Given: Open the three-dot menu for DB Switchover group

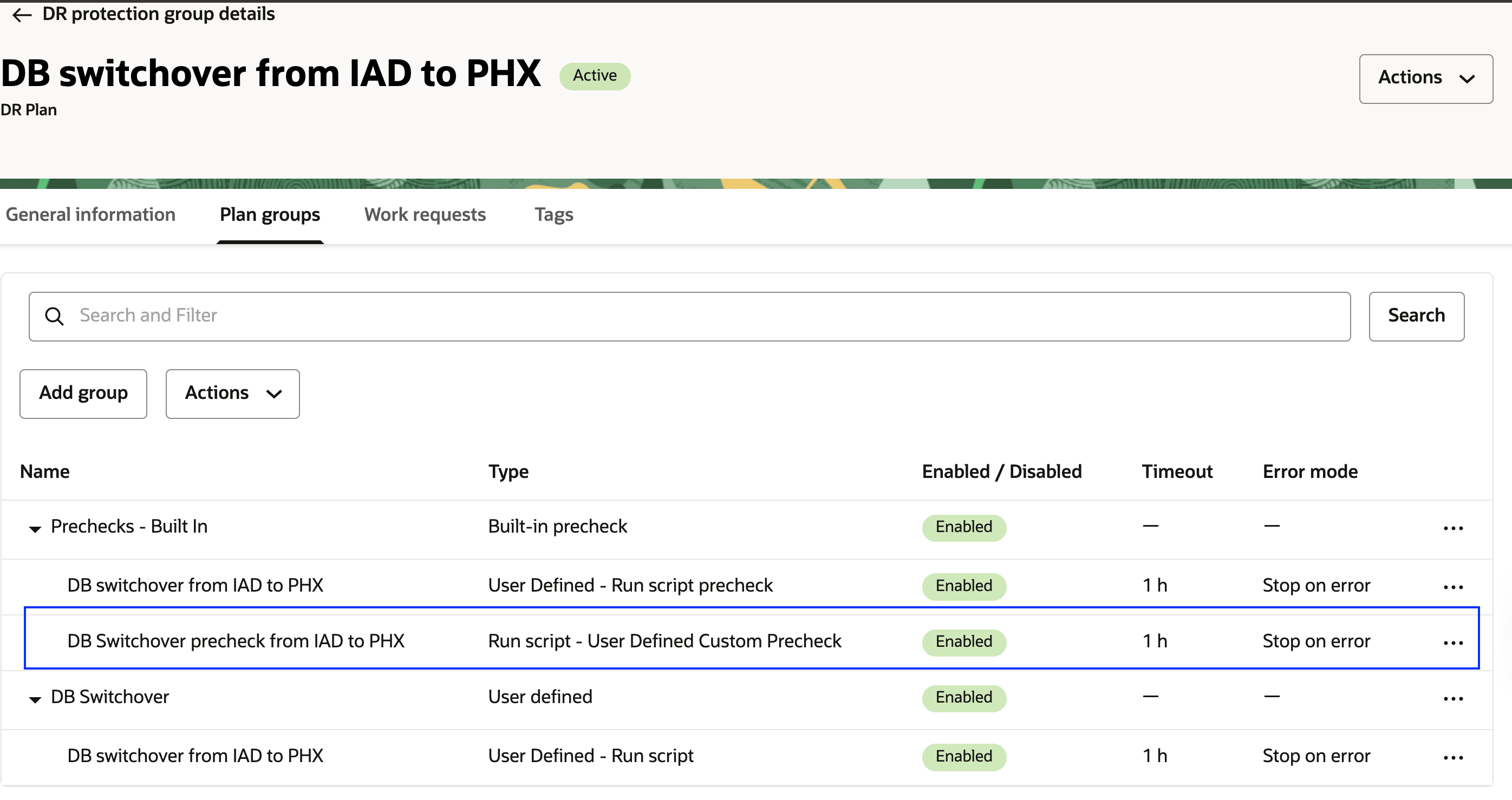Looking at the screenshot, I should point(1453,698).
